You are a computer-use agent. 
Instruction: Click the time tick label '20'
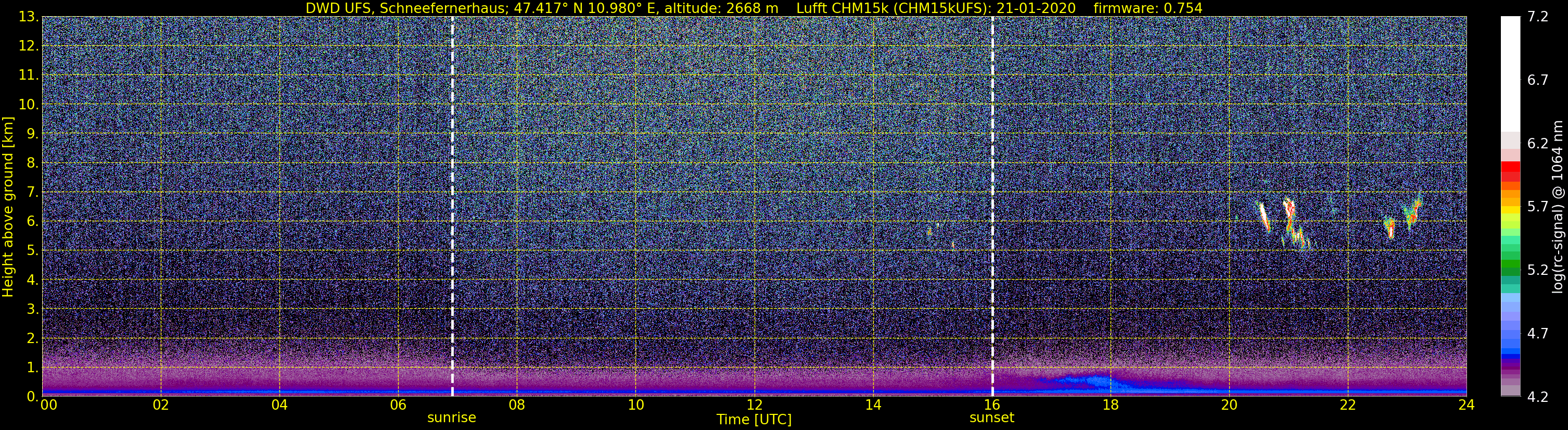tap(1229, 406)
